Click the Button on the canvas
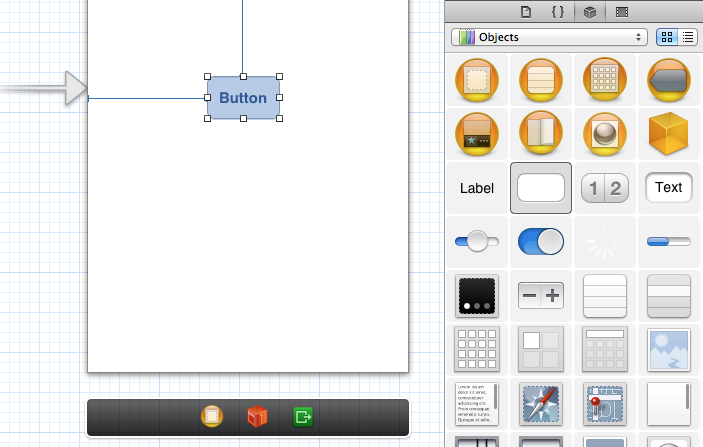 [x=243, y=98]
